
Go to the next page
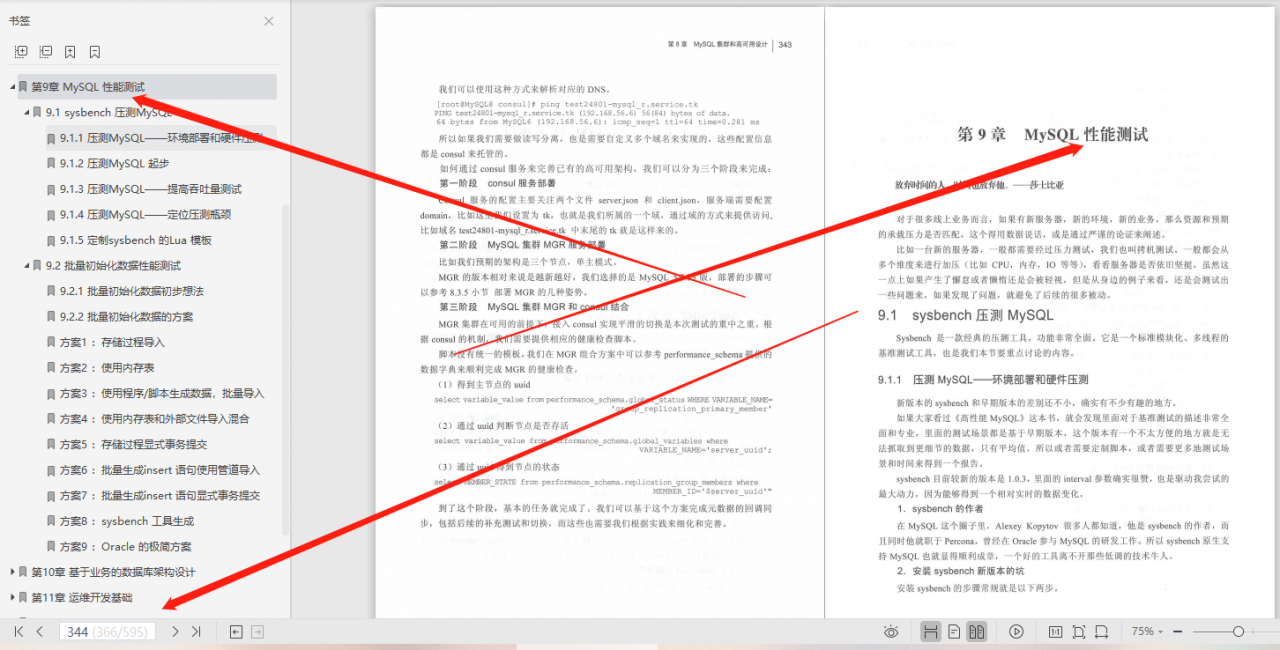tap(175, 631)
